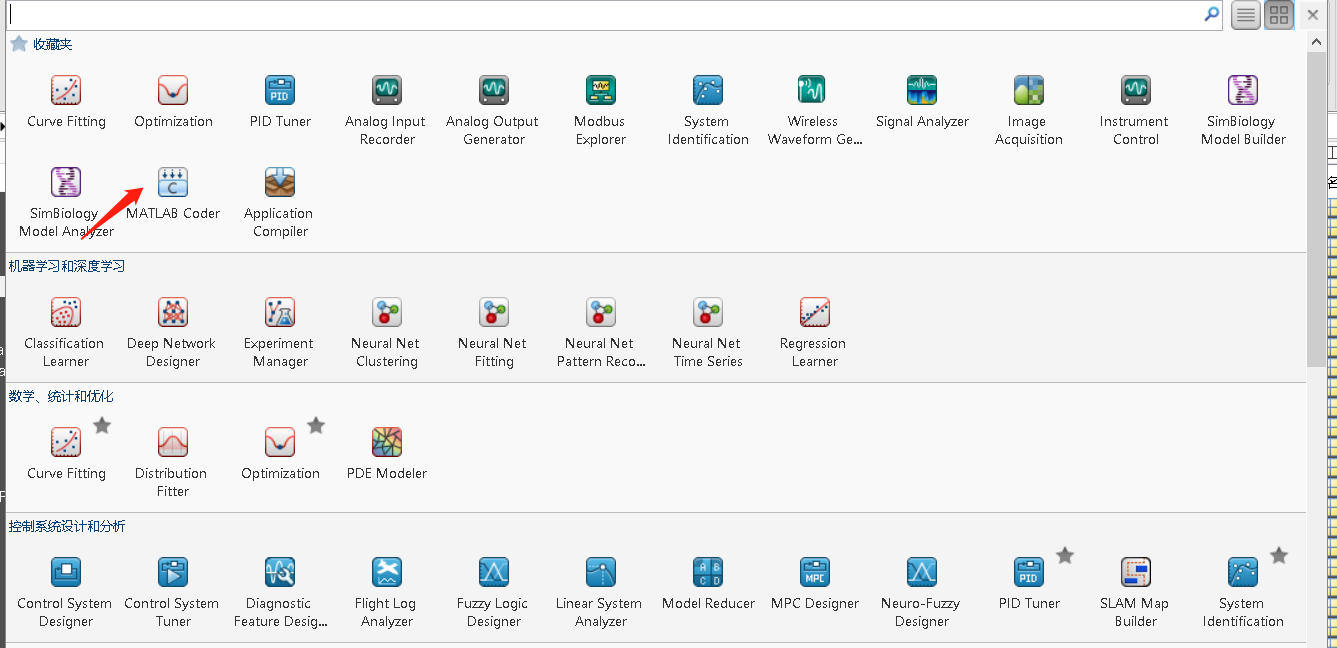
Task: Open System Identification from favorites section
Action: click(707, 110)
